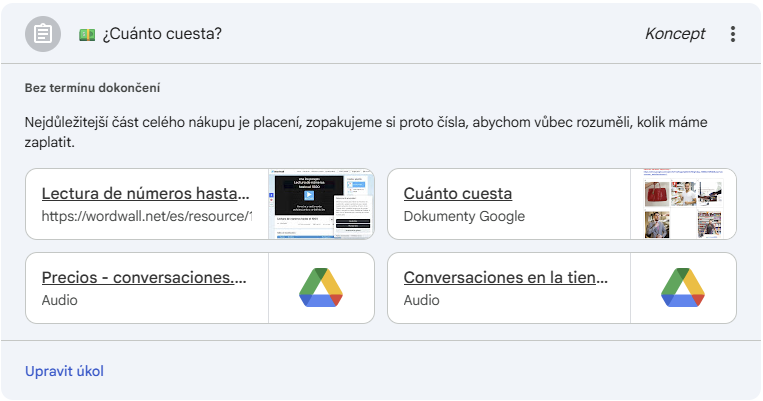The image size is (763, 401).
Task: Click 'Upravit úkol' to edit assignment
Action: pos(64,371)
